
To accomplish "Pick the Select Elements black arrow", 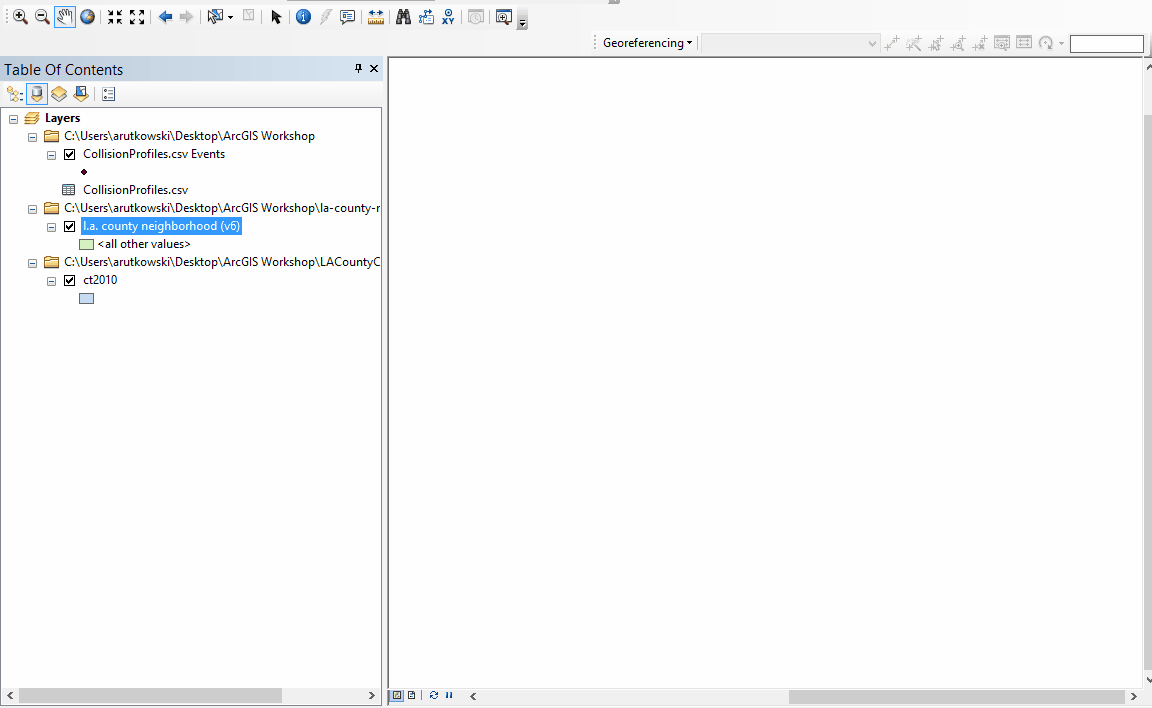I will pyautogui.click(x=276, y=17).
